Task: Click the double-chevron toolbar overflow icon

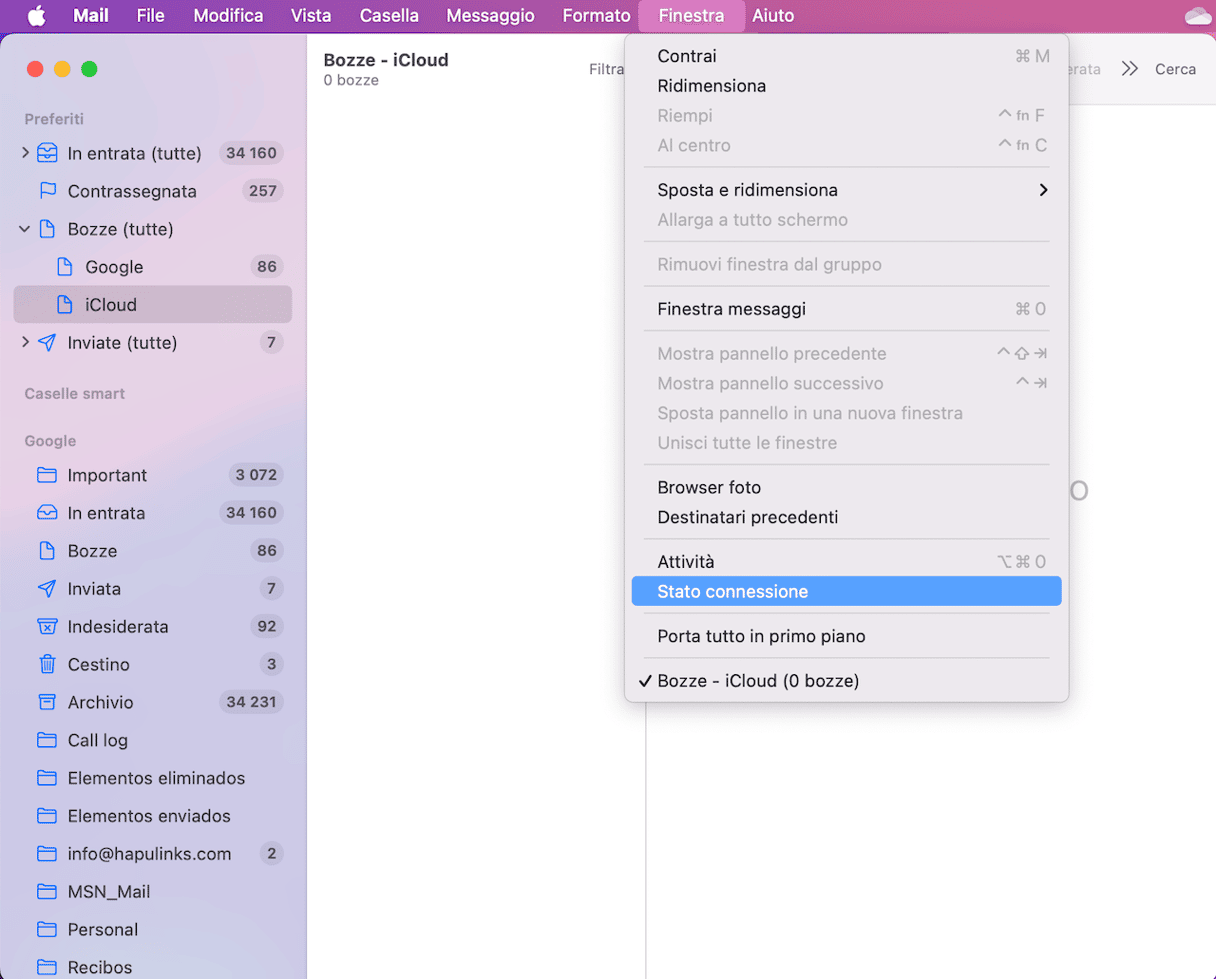Action: click(x=1130, y=69)
